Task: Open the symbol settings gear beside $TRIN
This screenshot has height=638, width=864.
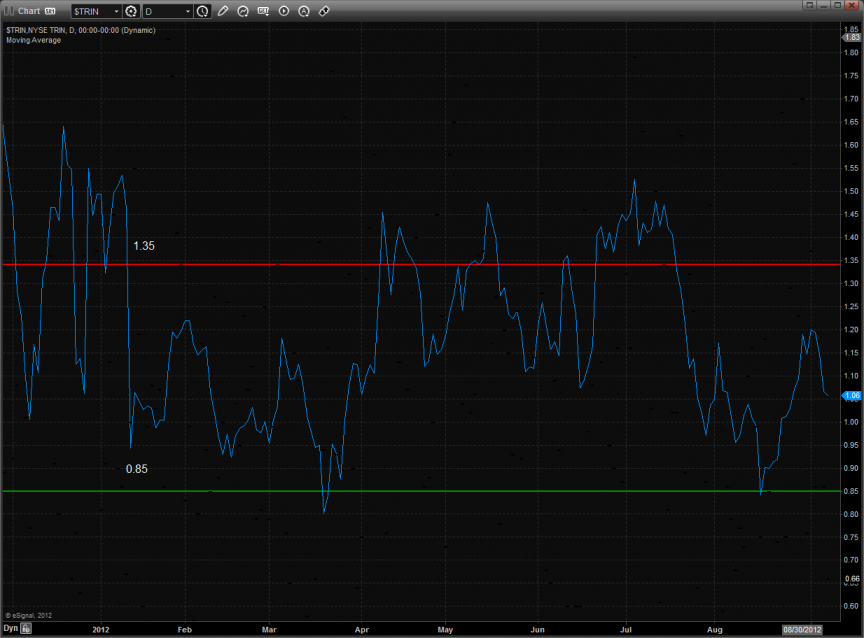Action: (x=131, y=11)
